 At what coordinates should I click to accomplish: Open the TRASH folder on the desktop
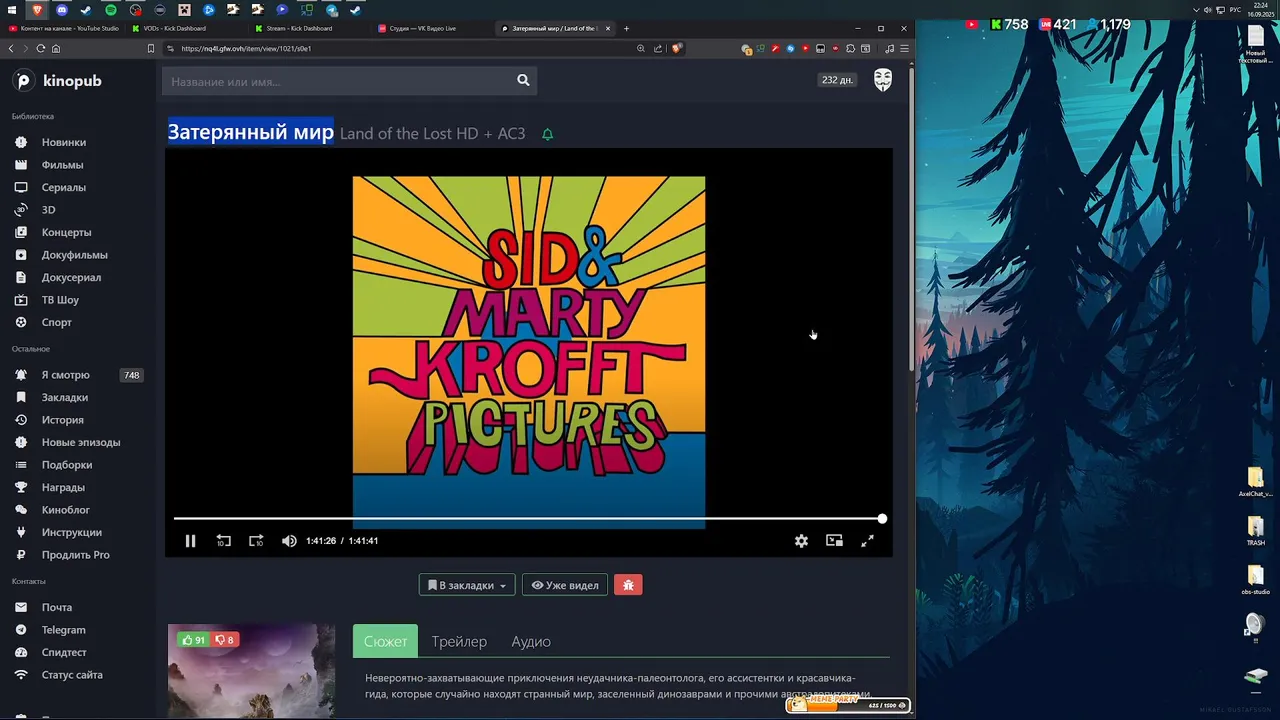[1255, 530]
